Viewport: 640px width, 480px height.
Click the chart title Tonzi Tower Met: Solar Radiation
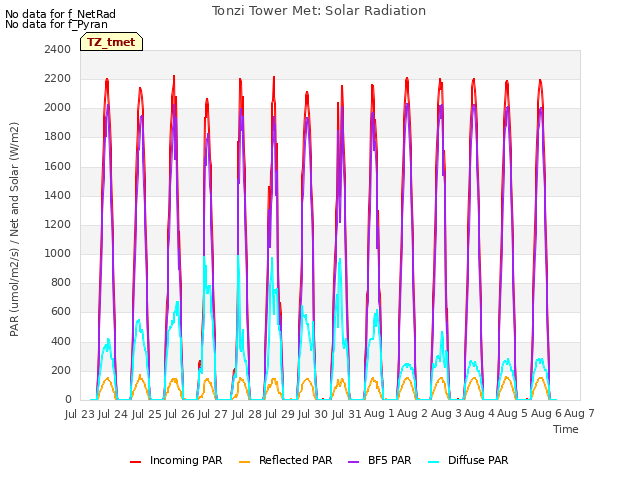coord(319,11)
